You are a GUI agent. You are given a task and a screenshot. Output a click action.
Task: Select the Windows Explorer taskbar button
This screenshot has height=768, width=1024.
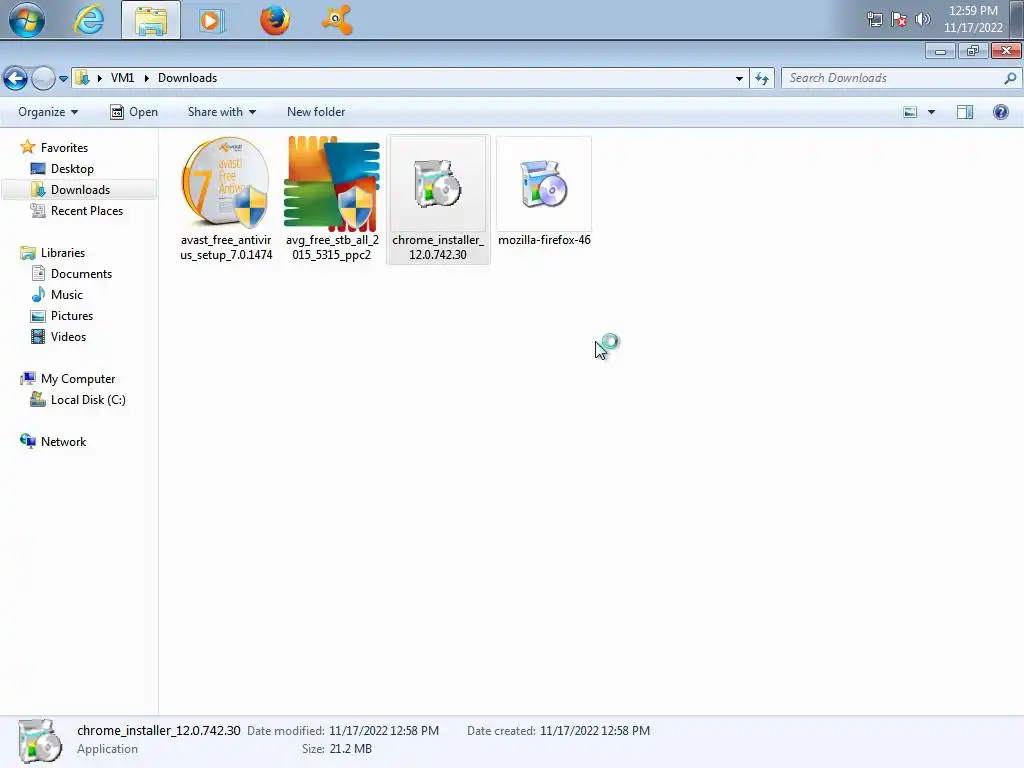tap(151, 20)
